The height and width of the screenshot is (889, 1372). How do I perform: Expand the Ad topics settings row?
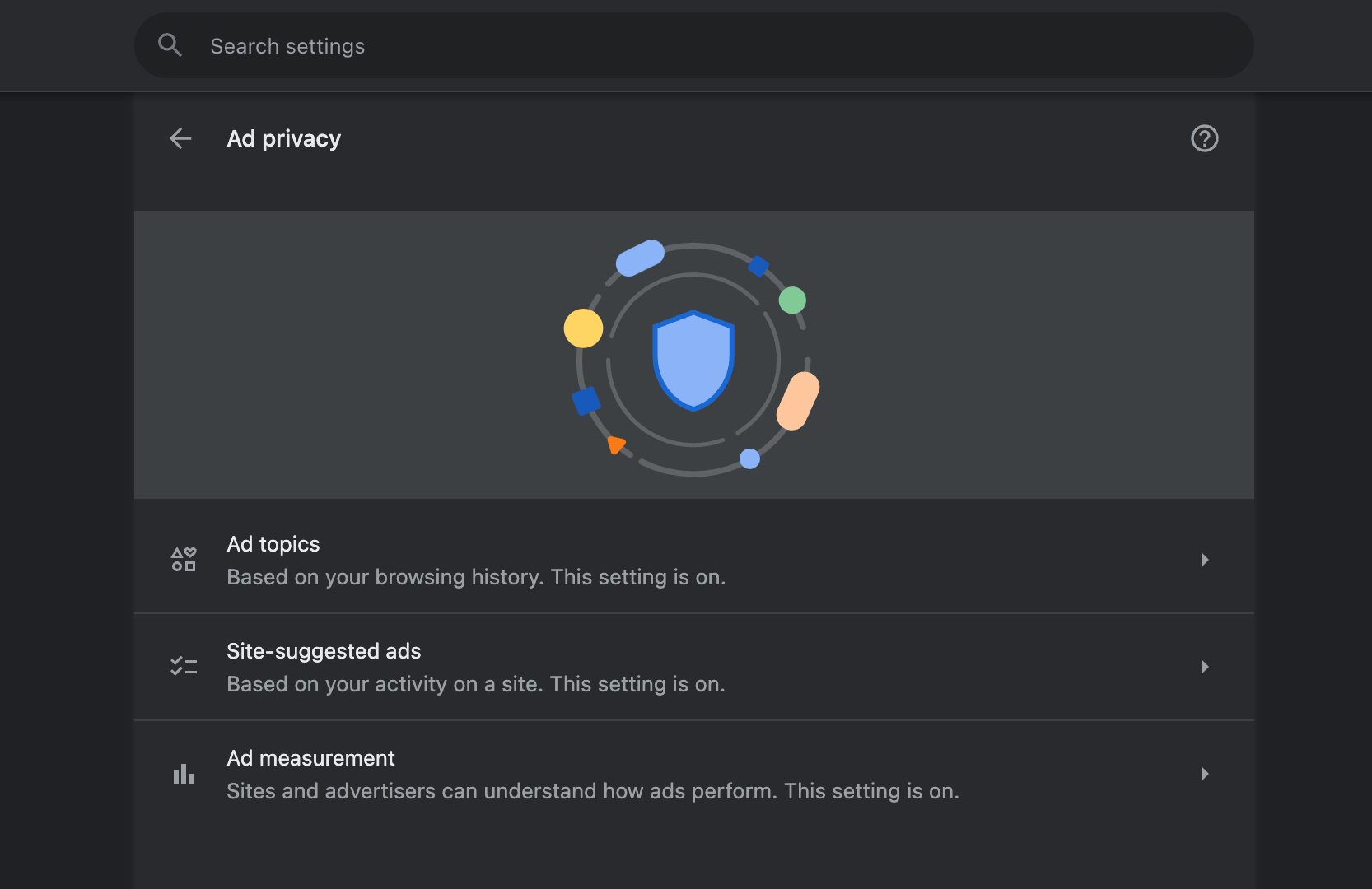(x=1205, y=560)
